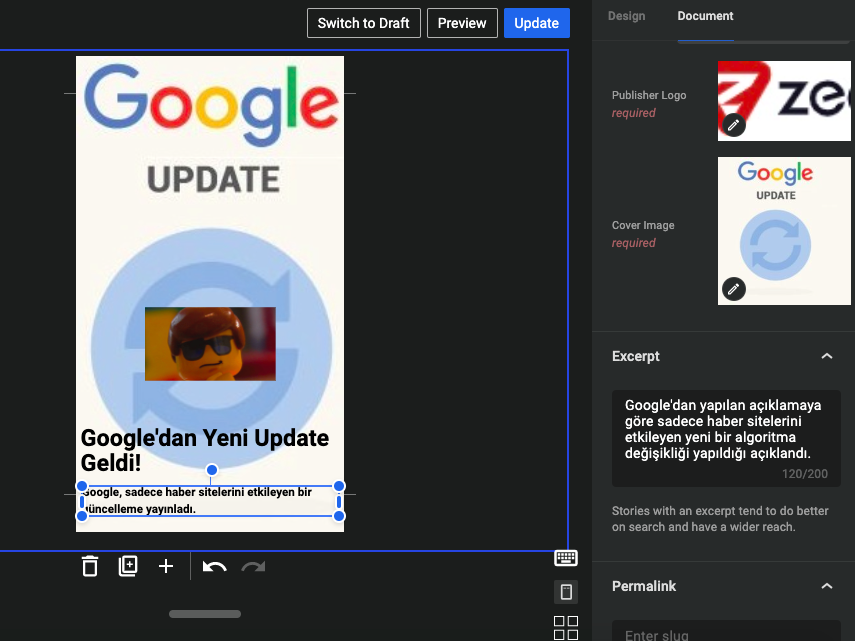Screen dimensions: 855x641
Task: Click the page carousel scrollbar
Action: [205, 614]
